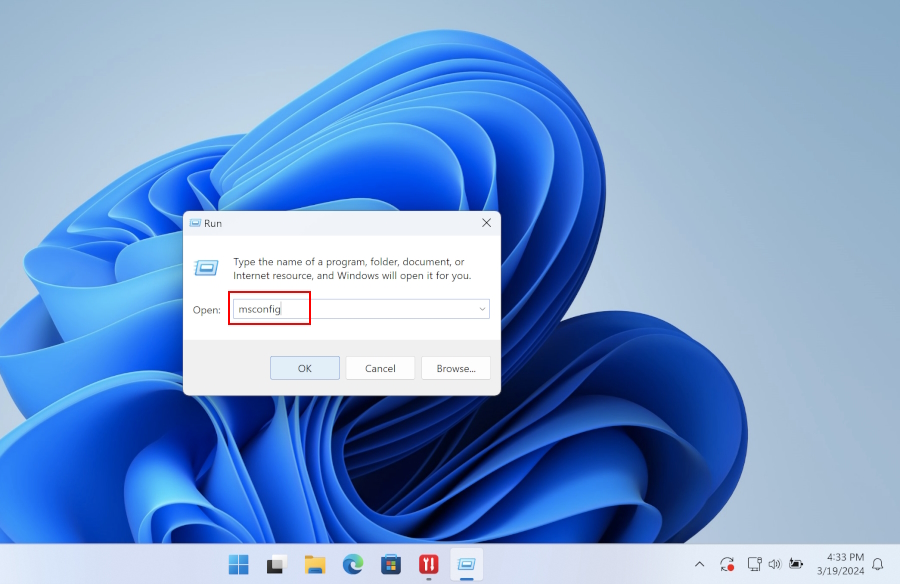
Task: Show hidden system tray icons
Action: [699, 564]
